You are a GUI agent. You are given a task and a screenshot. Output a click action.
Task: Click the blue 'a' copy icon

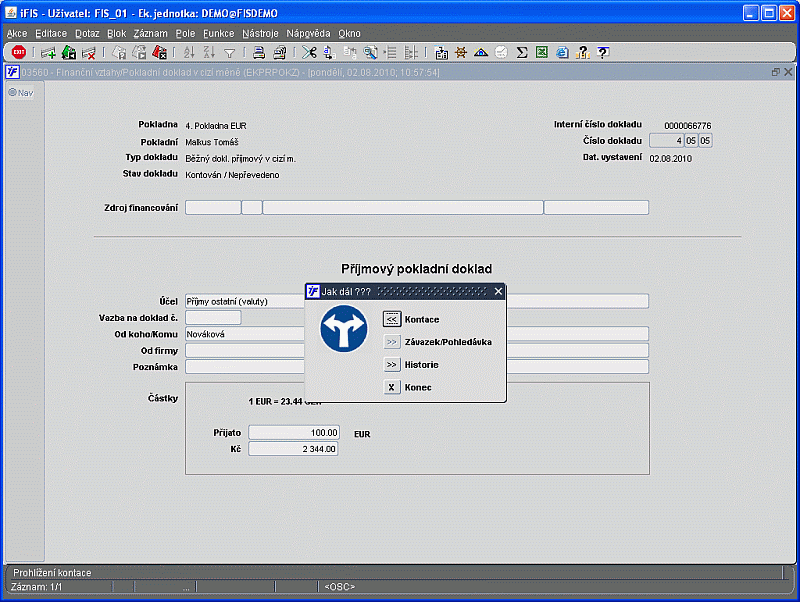point(329,52)
